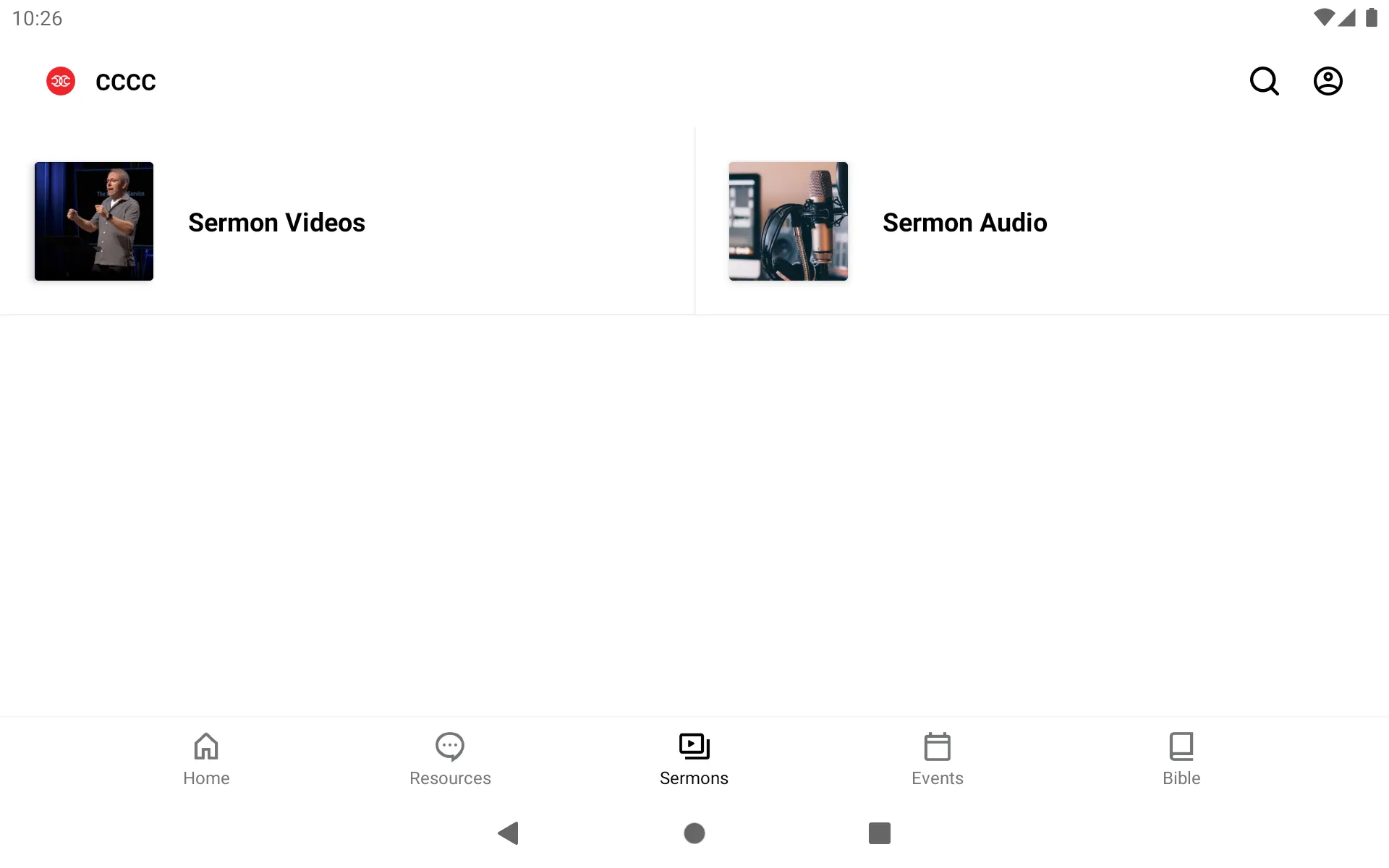Navigate to Home tab
The width and height of the screenshot is (1389, 868).
206,757
